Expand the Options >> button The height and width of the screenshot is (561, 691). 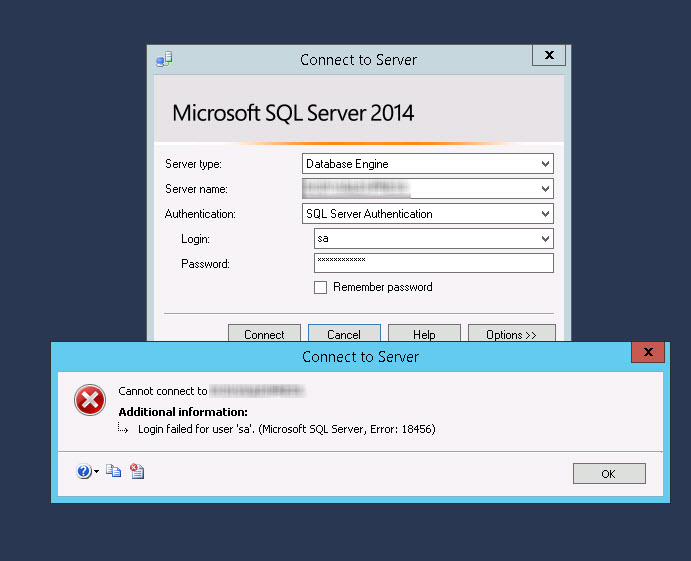point(512,334)
